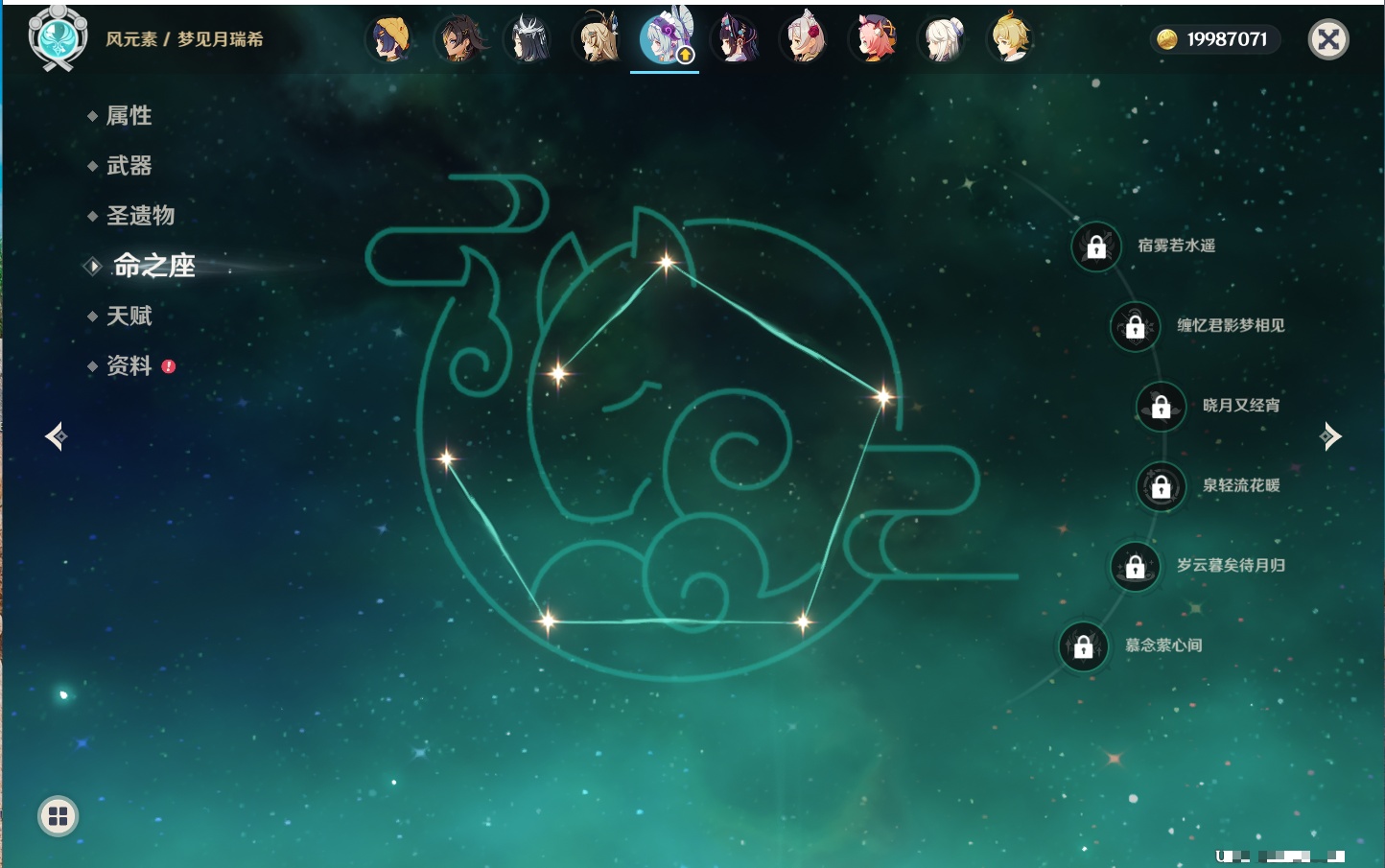Click the topmost constellation star node
1385x868 pixels.
pyautogui.click(x=666, y=262)
